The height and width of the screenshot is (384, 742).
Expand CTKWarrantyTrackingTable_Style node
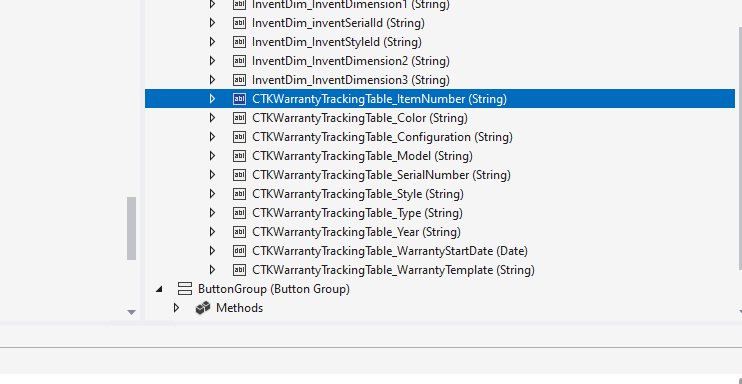tap(212, 194)
